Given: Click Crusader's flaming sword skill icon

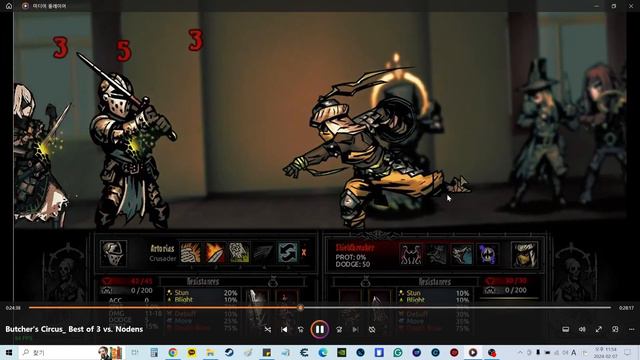Looking at the screenshot, I should [x=215, y=252].
